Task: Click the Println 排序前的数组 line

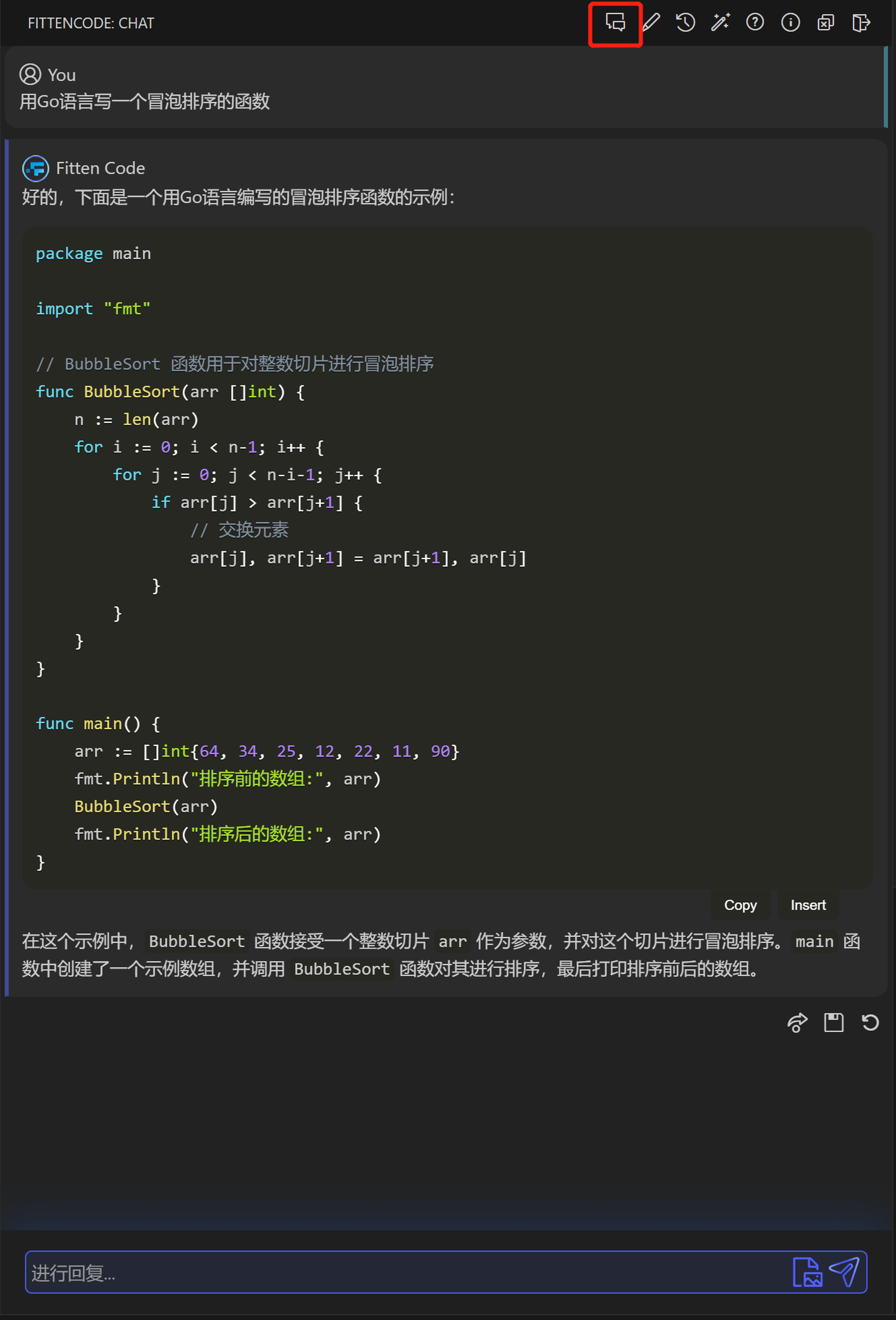Action: click(x=228, y=779)
